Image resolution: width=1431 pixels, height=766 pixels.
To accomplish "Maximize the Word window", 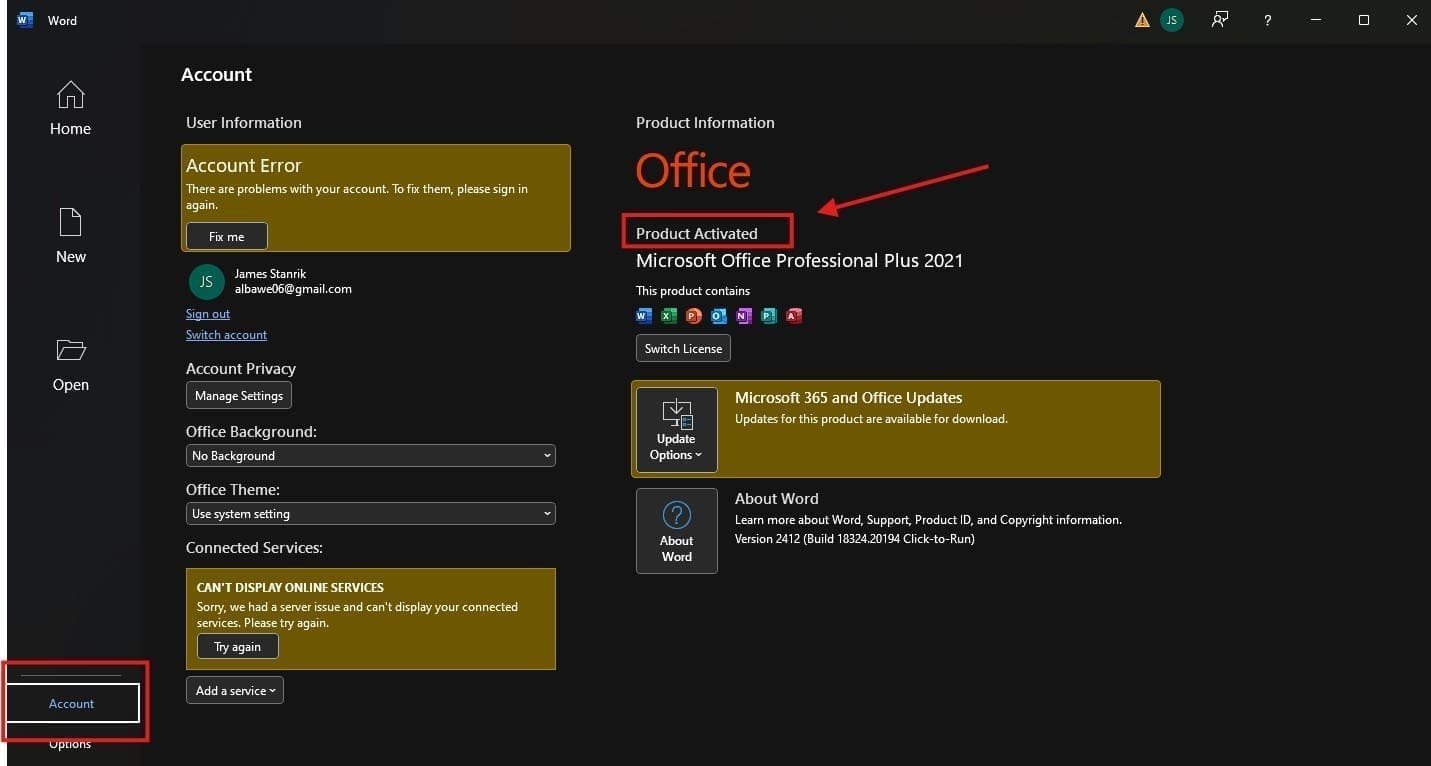I will point(1363,20).
